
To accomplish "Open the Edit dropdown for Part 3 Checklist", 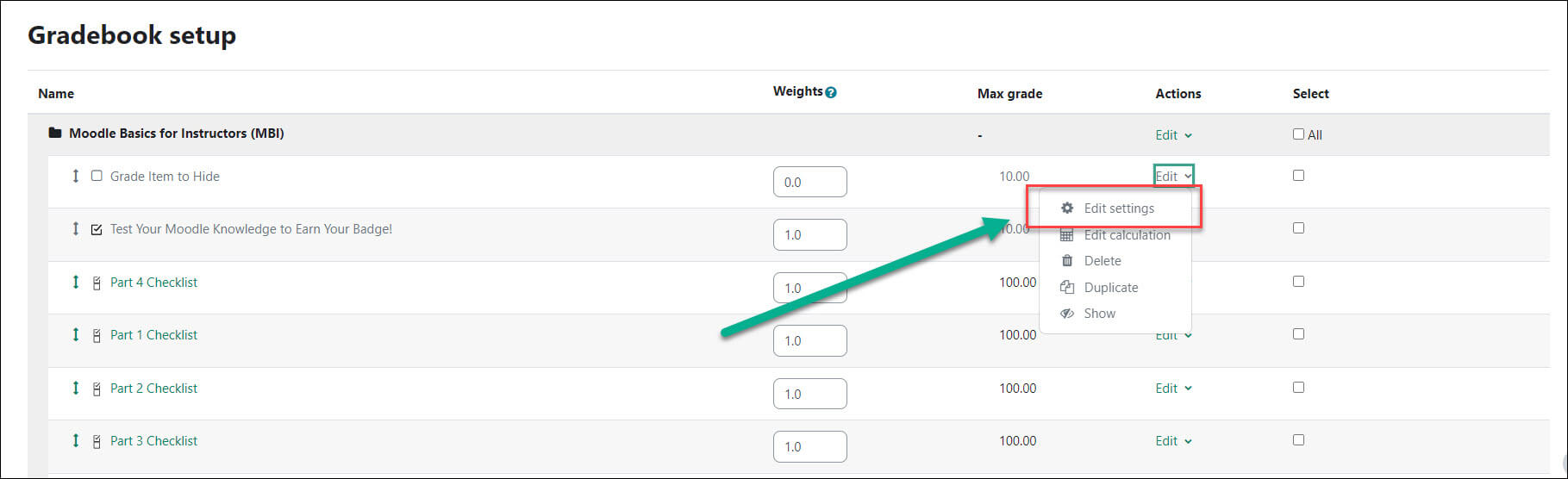I will (1173, 440).
